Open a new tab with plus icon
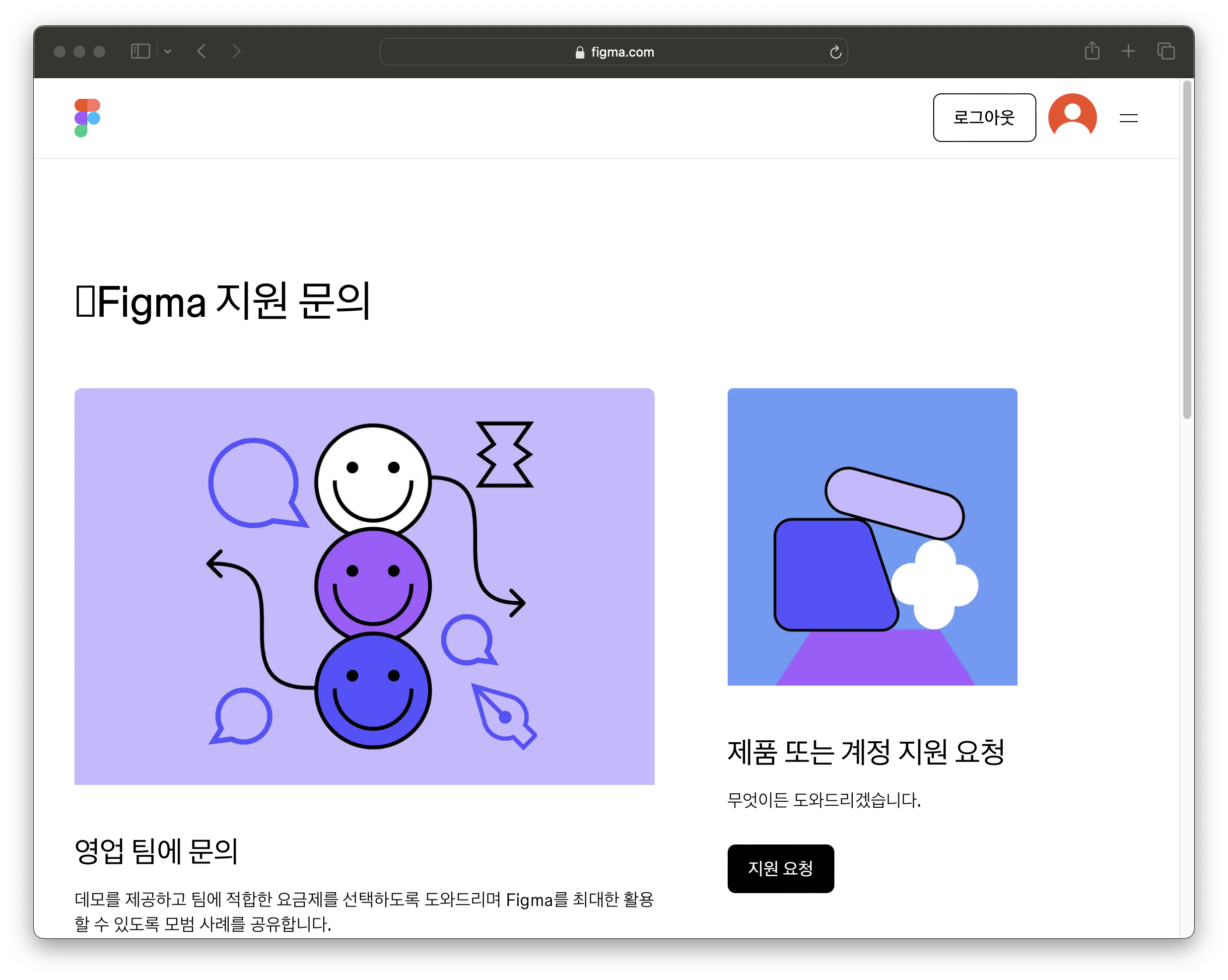The image size is (1228, 980). [1128, 51]
